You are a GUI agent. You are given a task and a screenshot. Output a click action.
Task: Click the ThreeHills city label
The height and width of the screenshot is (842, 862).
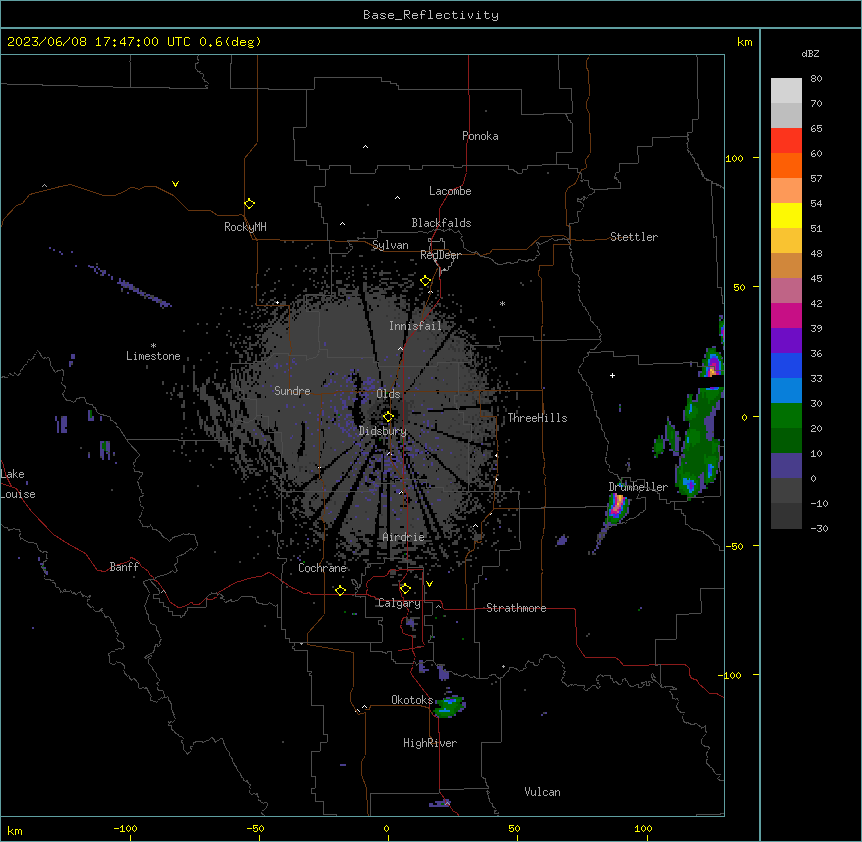(537, 418)
